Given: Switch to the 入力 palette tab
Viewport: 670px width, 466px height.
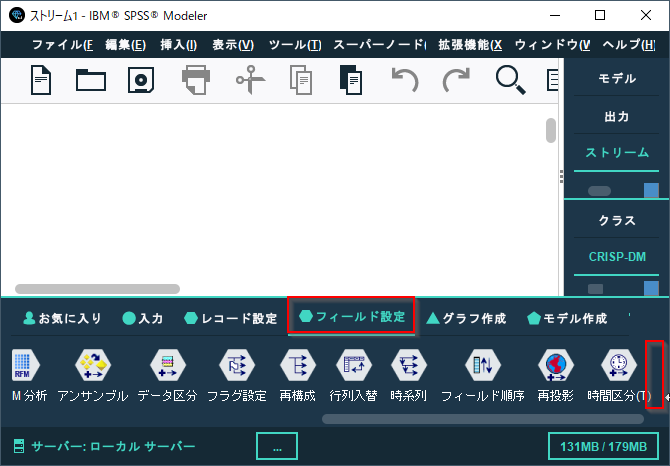Looking at the screenshot, I should click(x=143, y=318).
